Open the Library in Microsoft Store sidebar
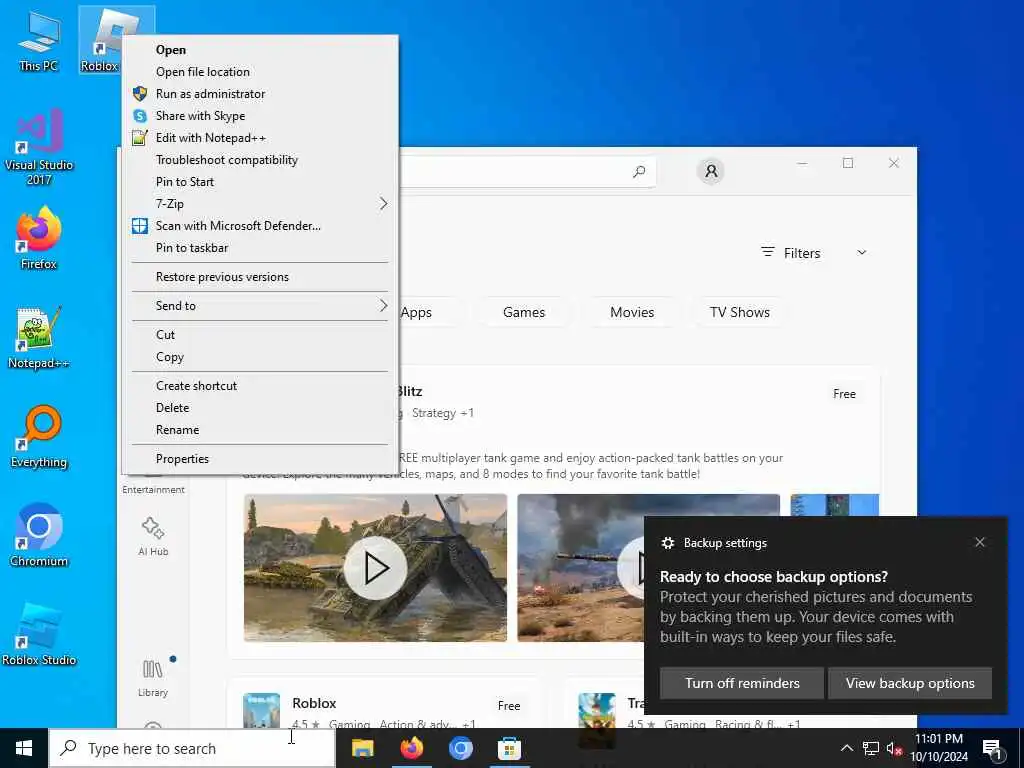Image resolution: width=1024 pixels, height=768 pixels. pyautogui.click(x=153, y=678)
